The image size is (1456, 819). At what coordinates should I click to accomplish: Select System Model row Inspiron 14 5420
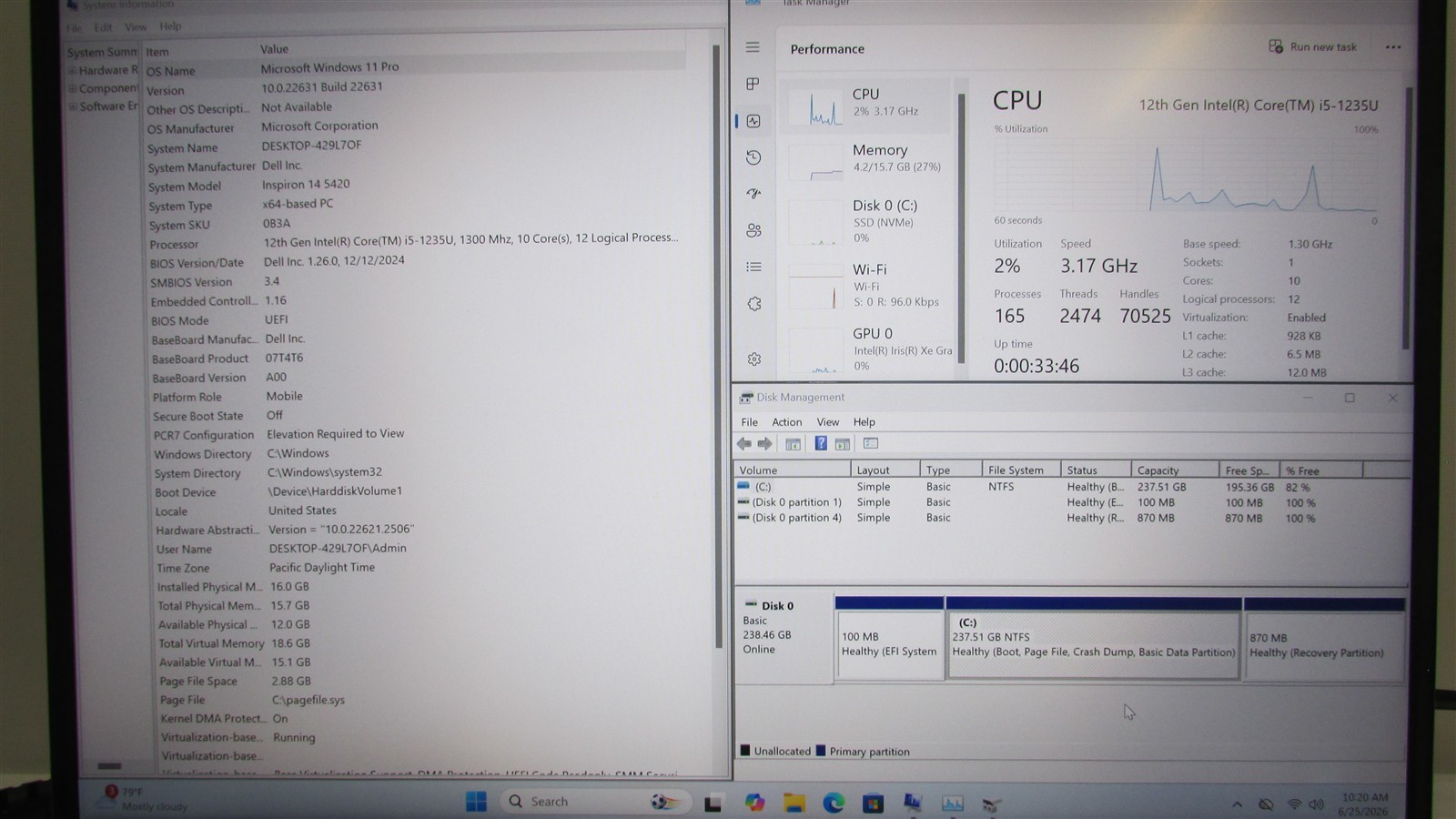415,185
